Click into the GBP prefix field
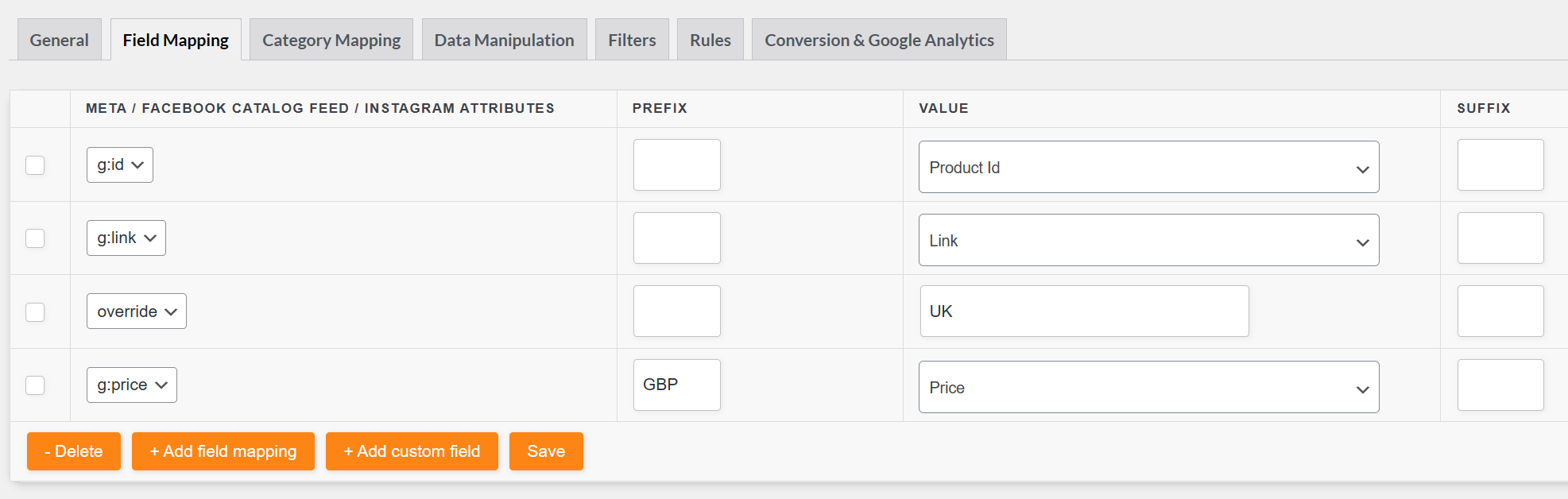The height and width of the screenshot is (499, 1568). pos(676,385)
